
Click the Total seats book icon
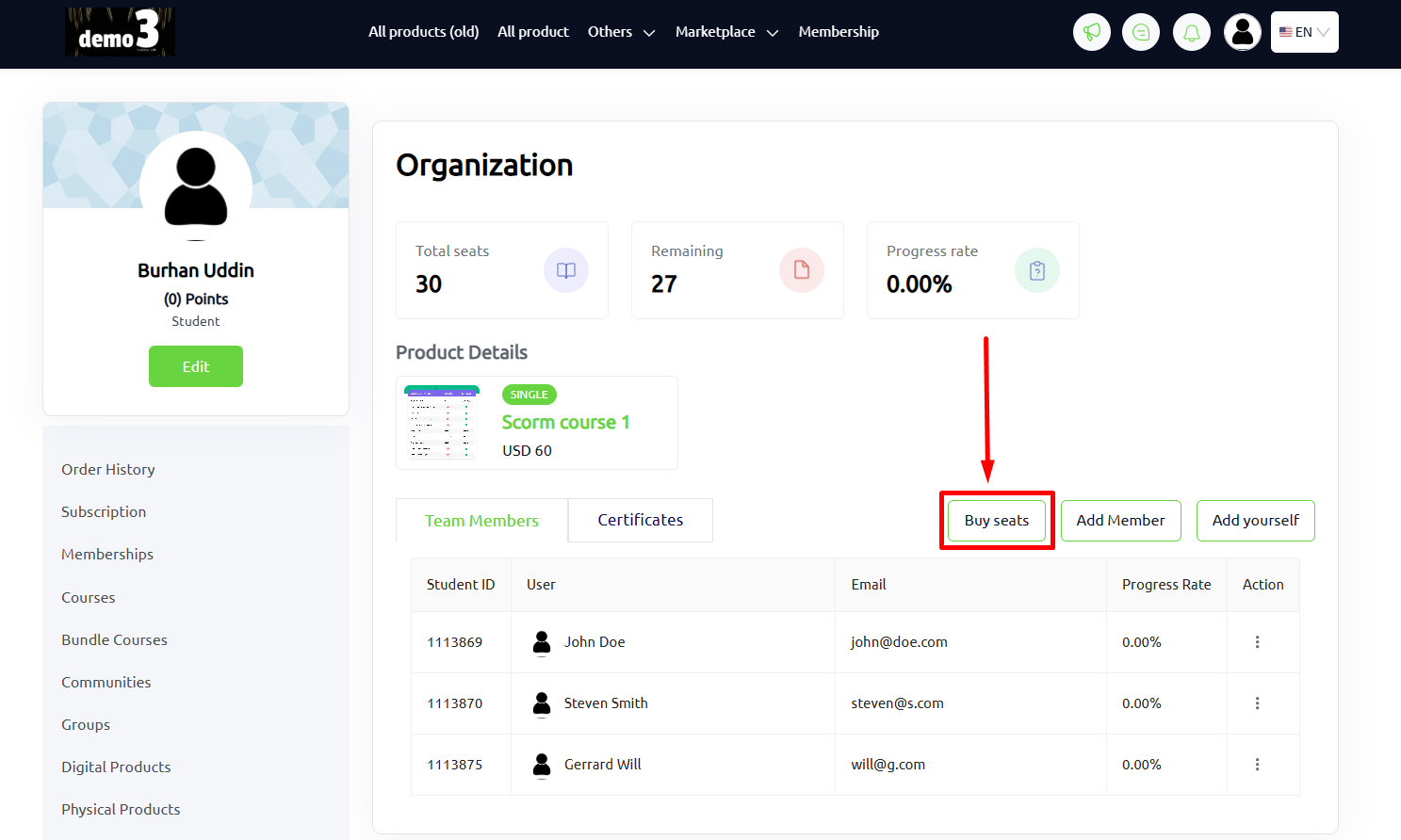click(566, 270)
